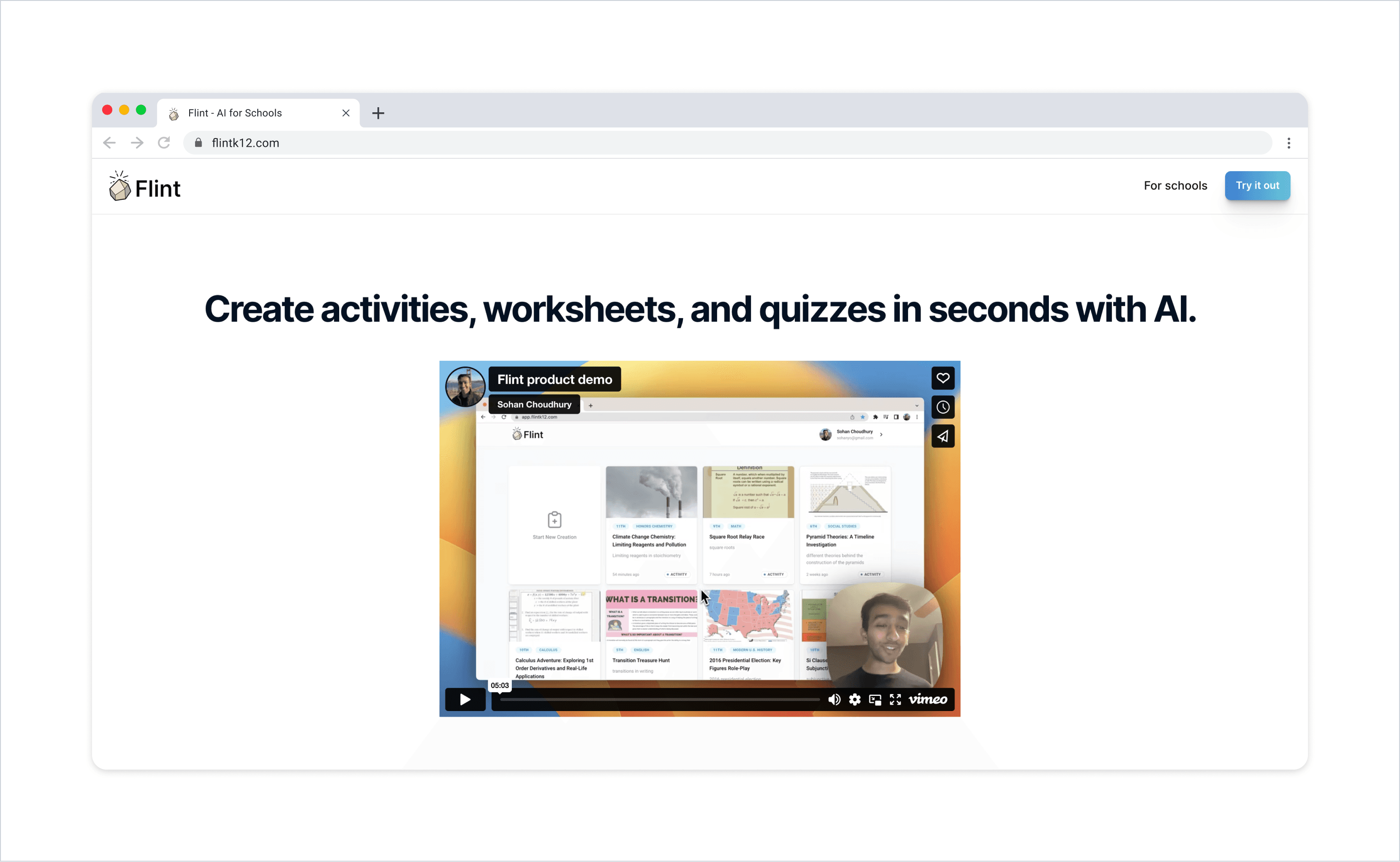Click the lock icon in address bar

(198, 143)
